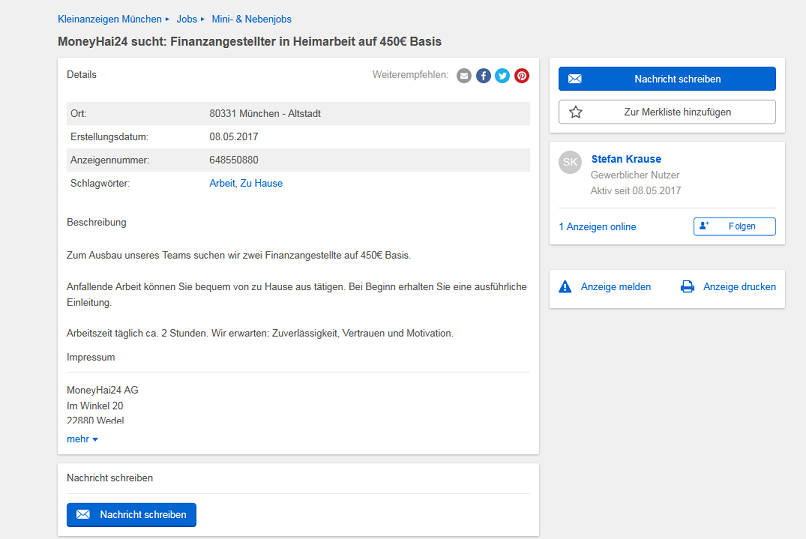Share ad on Pinterest icon
Screen dimensions: 806x539
[522, 76]
